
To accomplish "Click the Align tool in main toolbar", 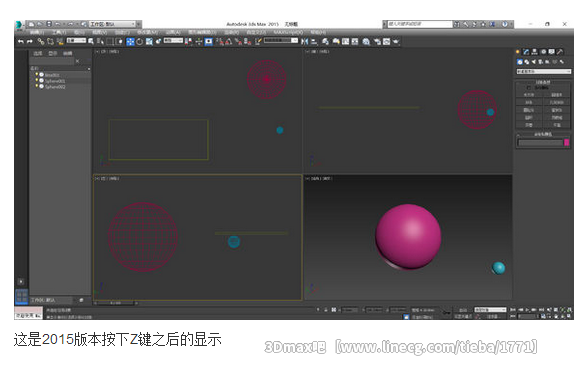I will [x=314, y=42].
